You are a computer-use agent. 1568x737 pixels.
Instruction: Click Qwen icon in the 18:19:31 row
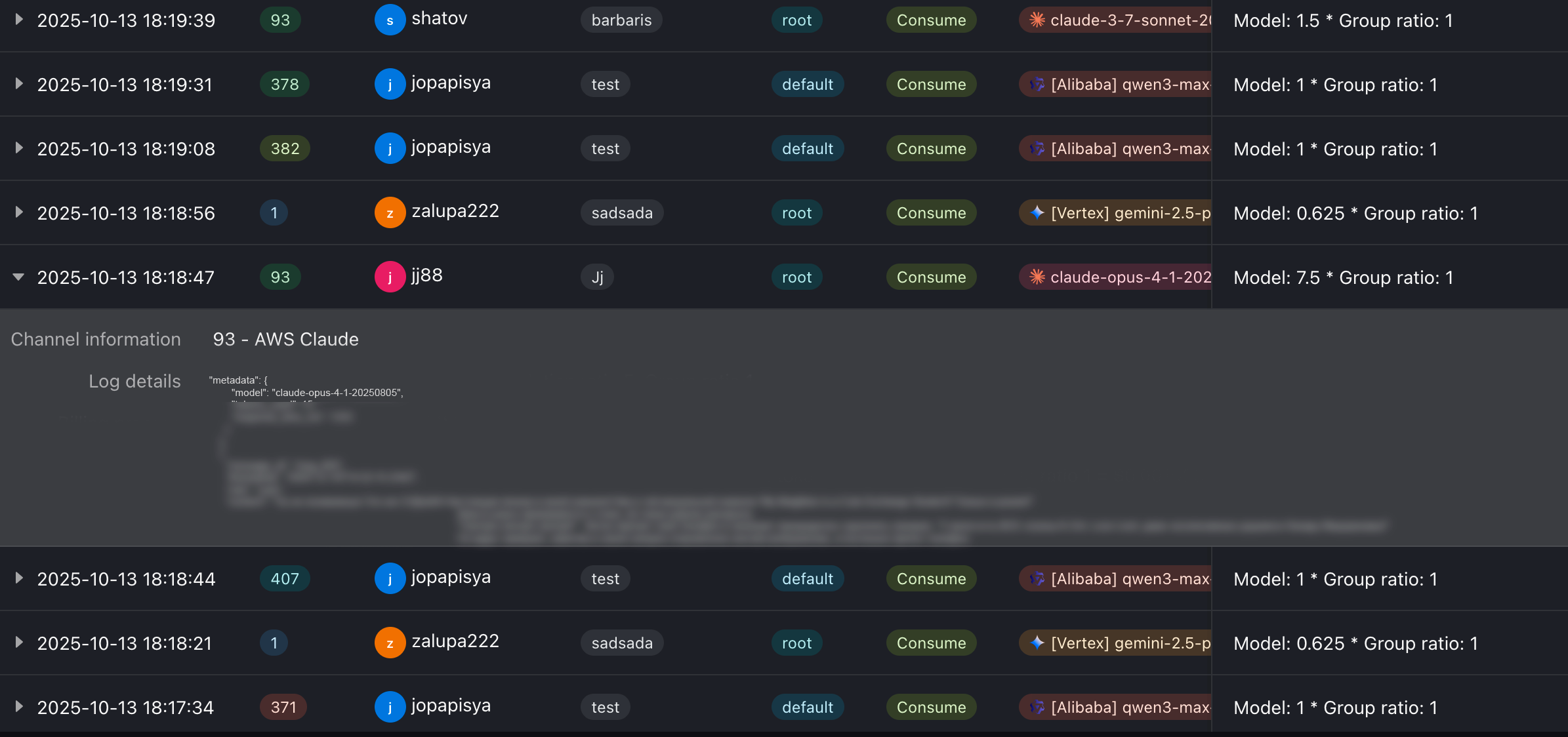pos(1037,85)
